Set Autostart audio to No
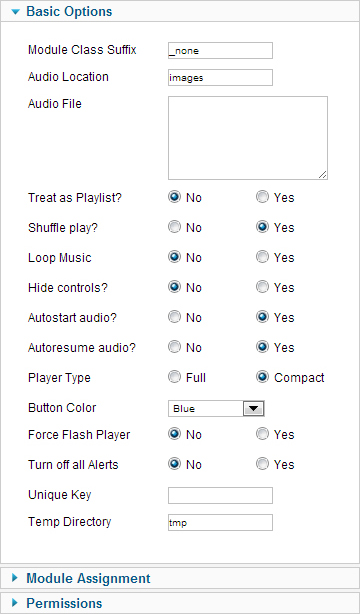The width and height of the screenshot is (360, 614). (x=174, y=317)
